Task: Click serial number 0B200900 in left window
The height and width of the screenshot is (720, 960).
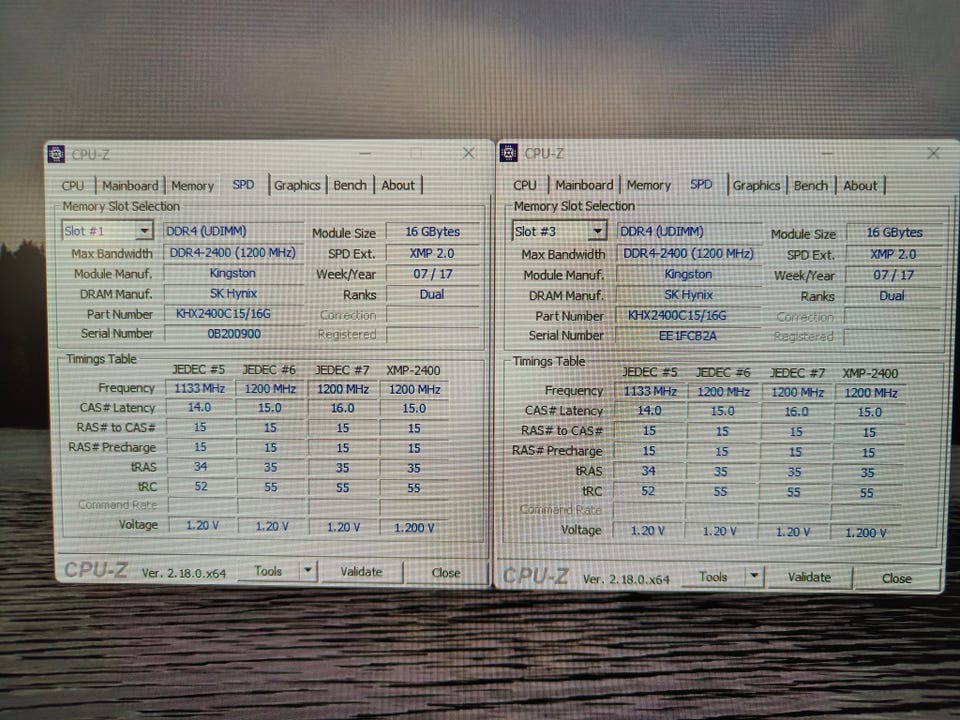Action: pos(234,334)
